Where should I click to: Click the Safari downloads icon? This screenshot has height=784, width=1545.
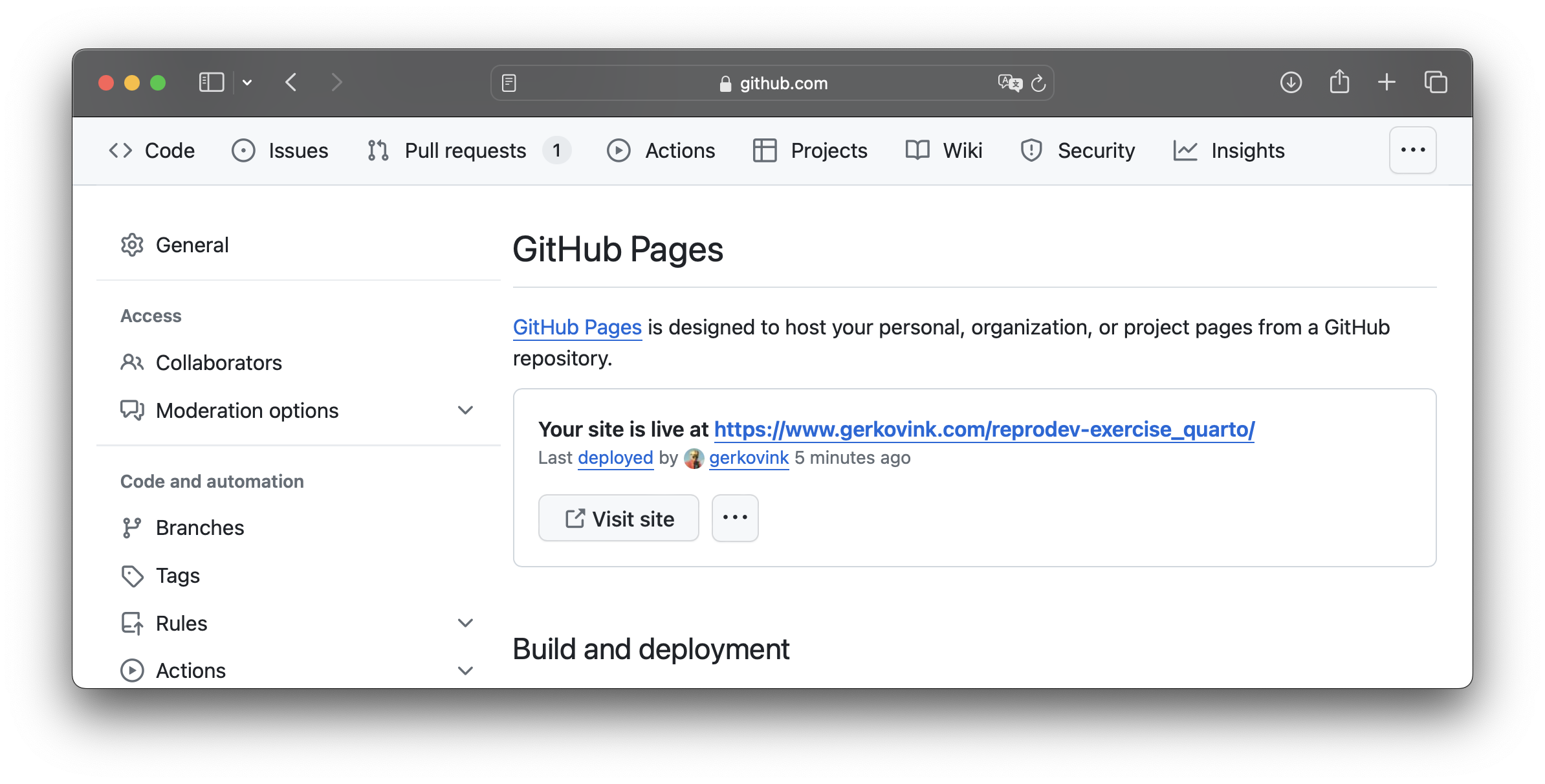click(x=1291, y=83)
